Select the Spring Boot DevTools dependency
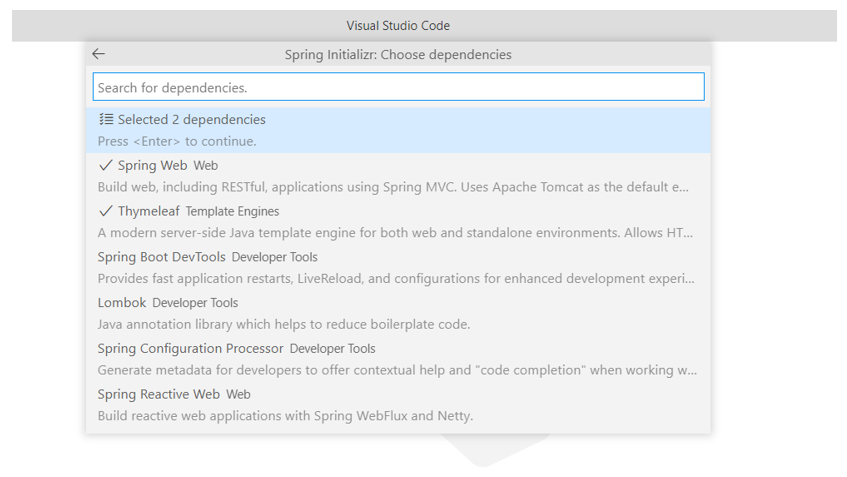Viewport: 847px width, 477px height. tap(398, 268)
